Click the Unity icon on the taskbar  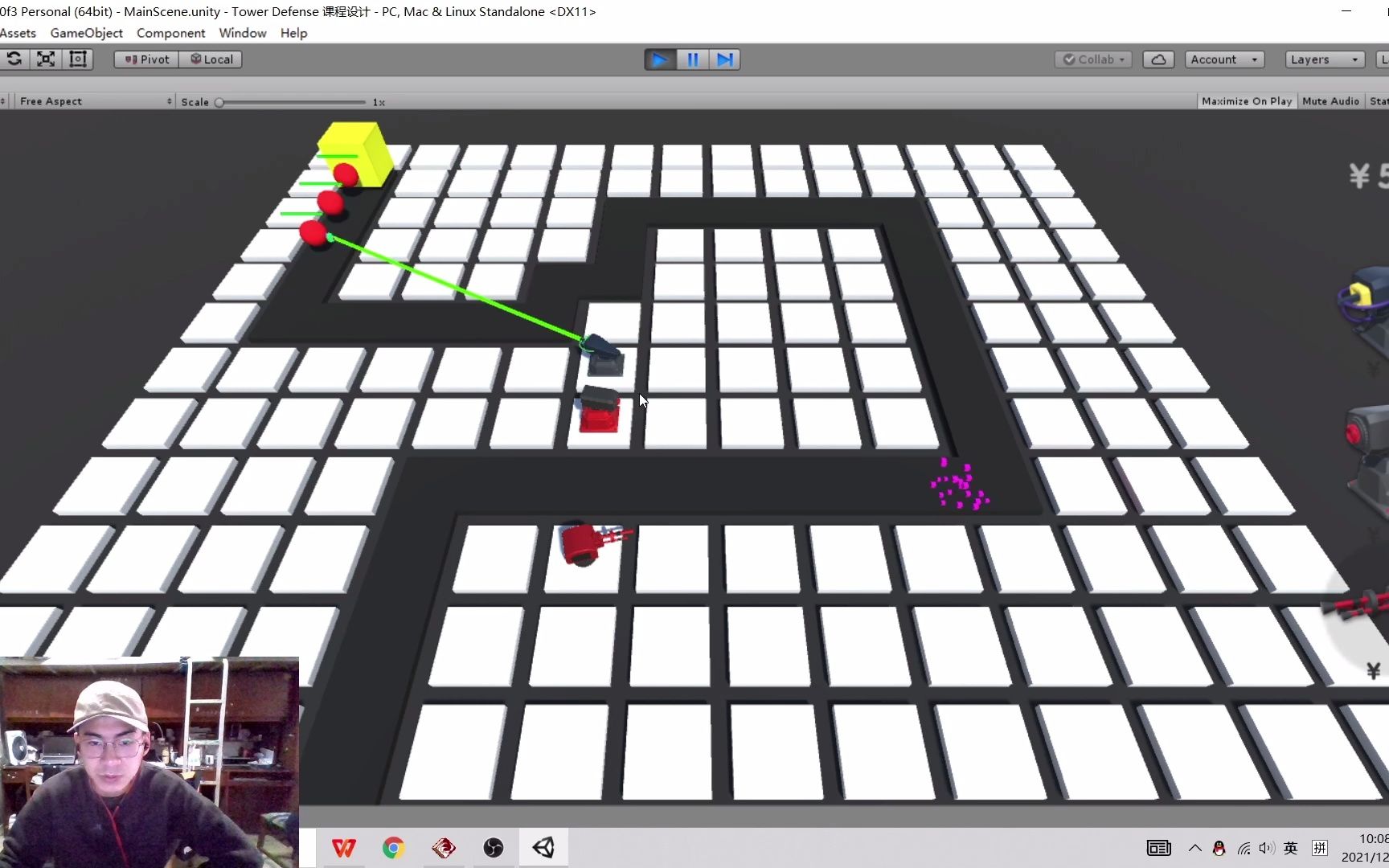(x=543, y=848)
